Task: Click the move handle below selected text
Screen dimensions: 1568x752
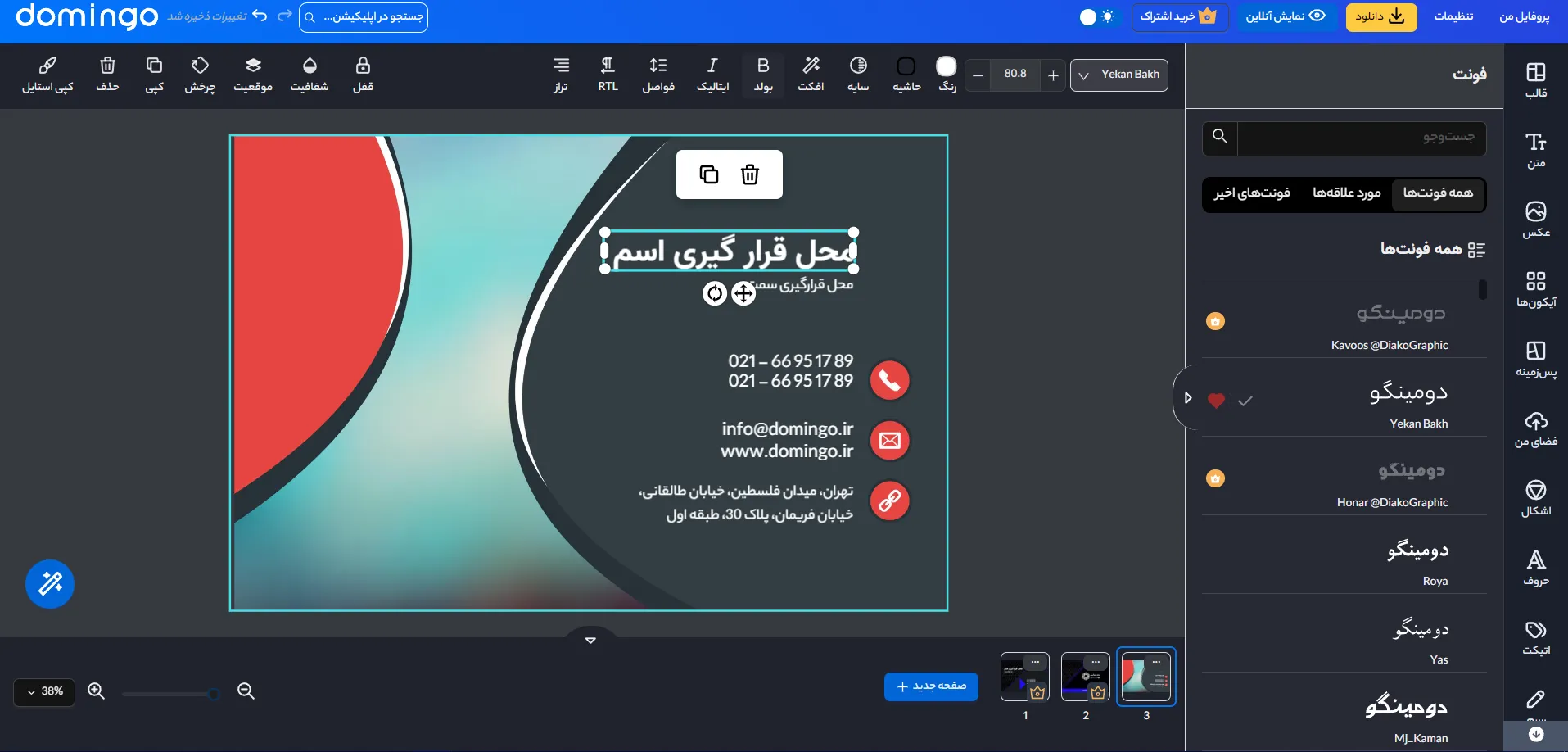Action: pos(743,293)
